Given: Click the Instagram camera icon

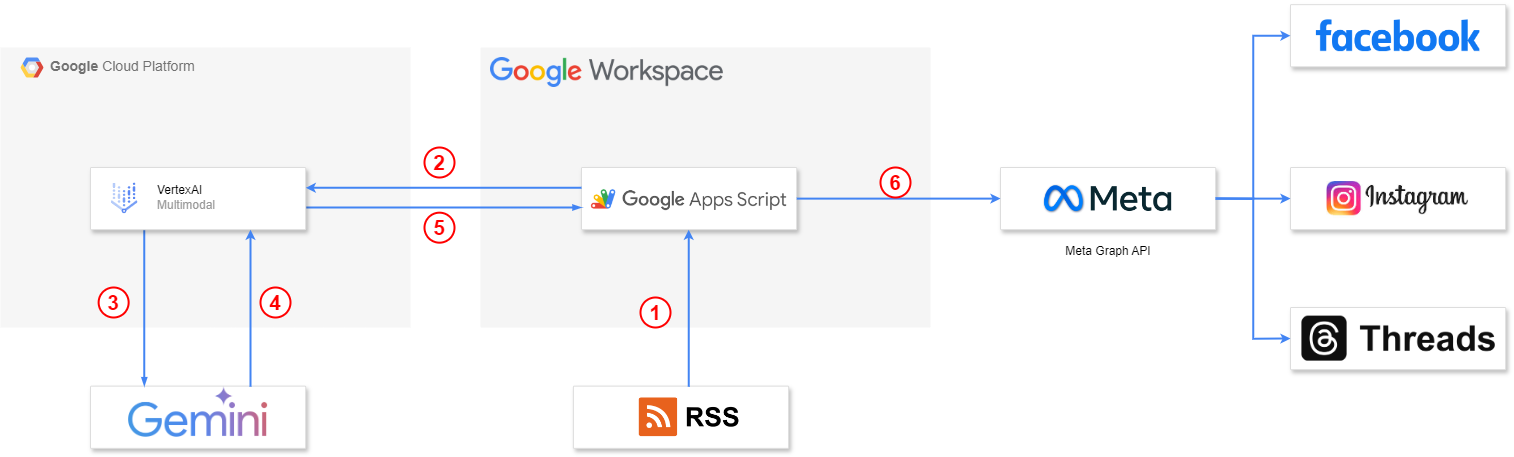Looking at the screenshot, I should pos(1343,198).
